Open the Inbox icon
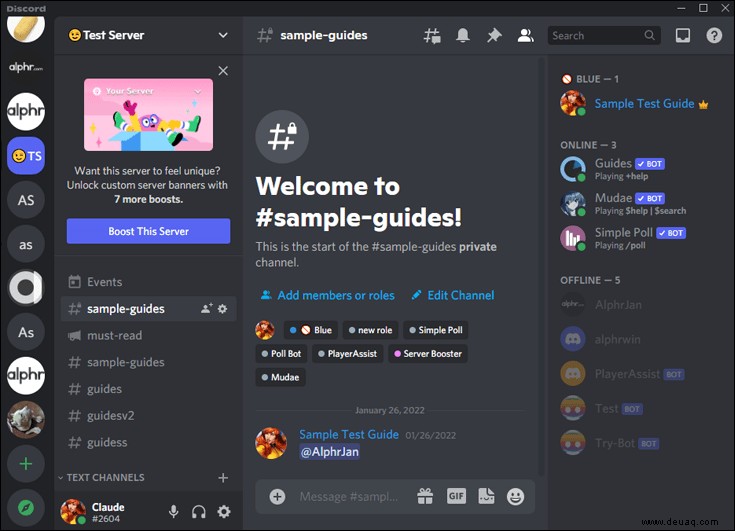The height and width of the screenshot is (531, 735). tap(682, 36)
